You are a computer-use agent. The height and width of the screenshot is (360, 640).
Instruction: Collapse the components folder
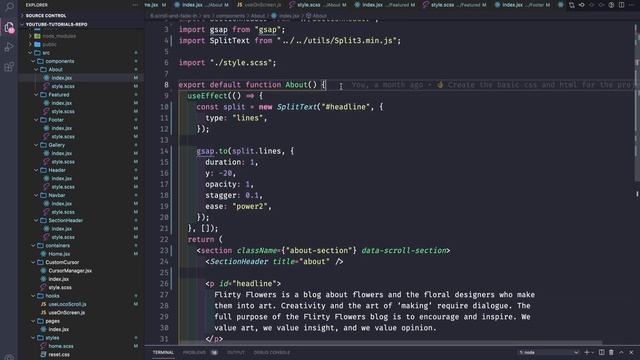33,61
